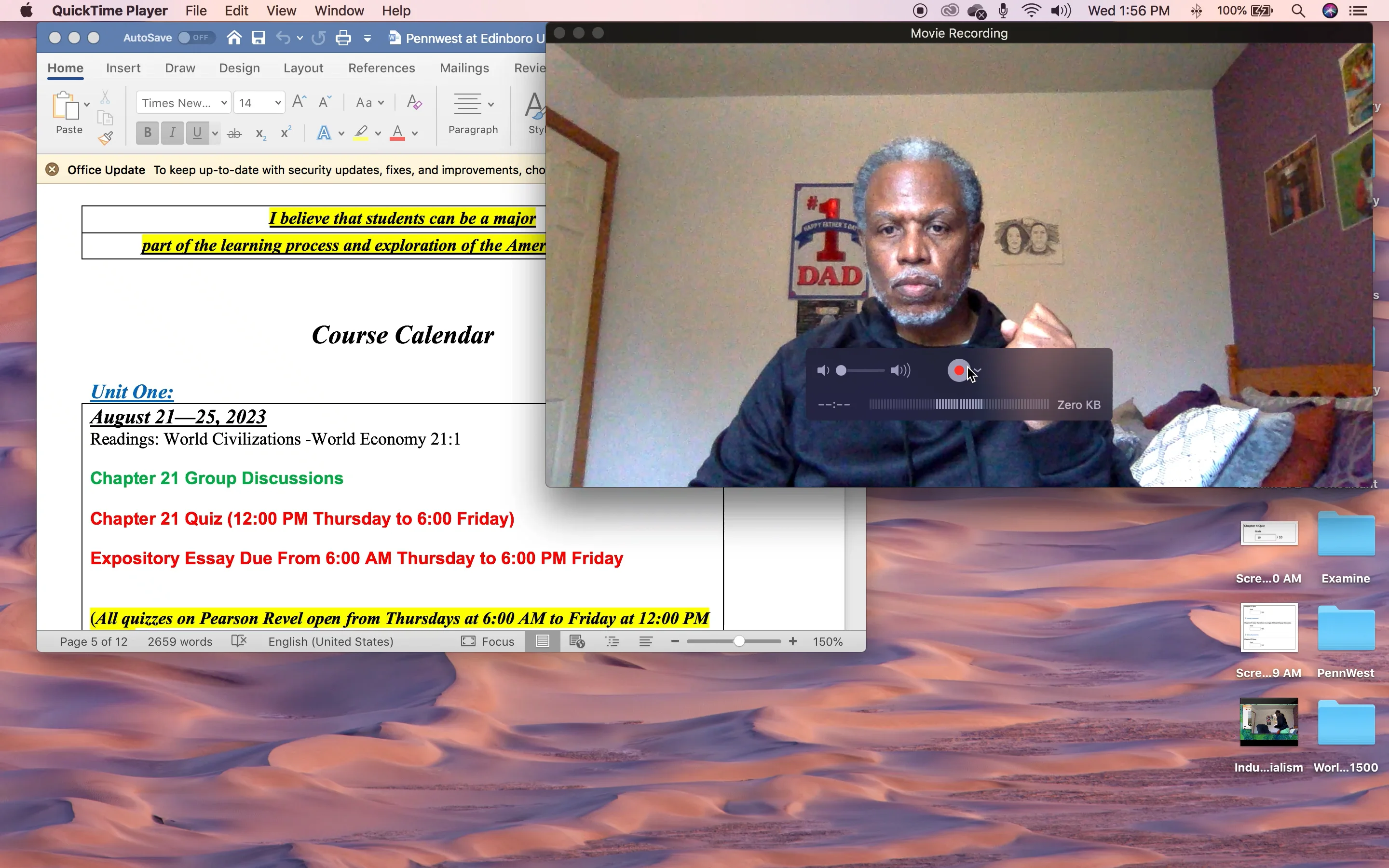Apply red font color
Image resolution: width=1389 pixels, height=868 pixels.
click(397, 133)
